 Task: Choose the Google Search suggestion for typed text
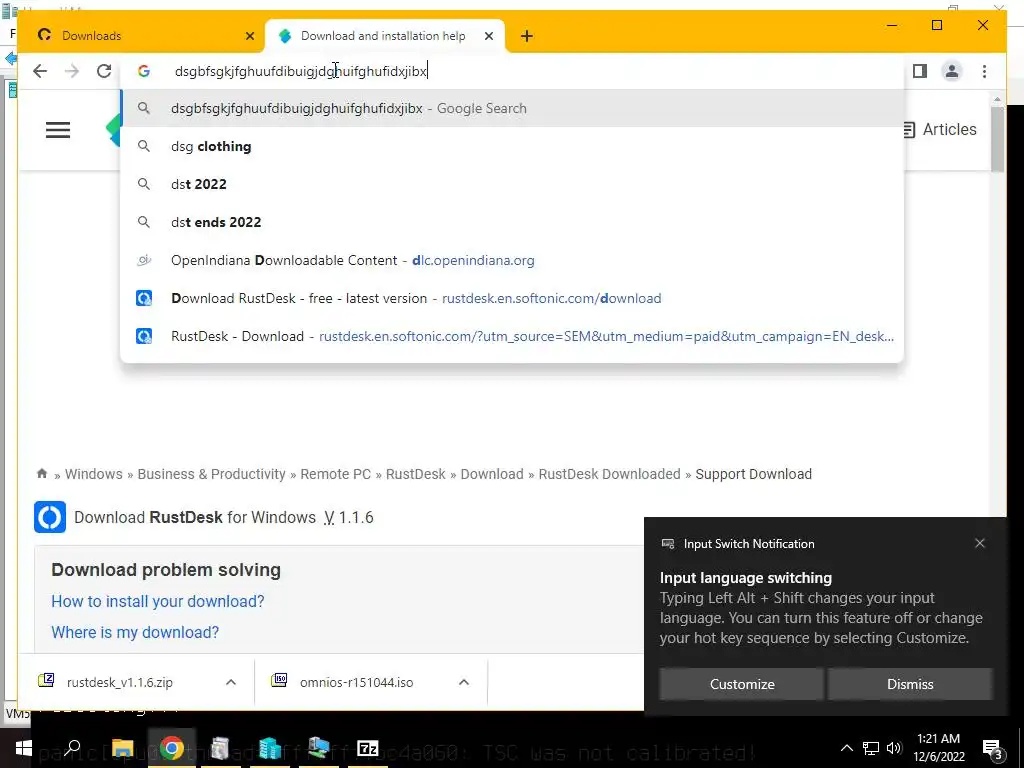[513, 108]
